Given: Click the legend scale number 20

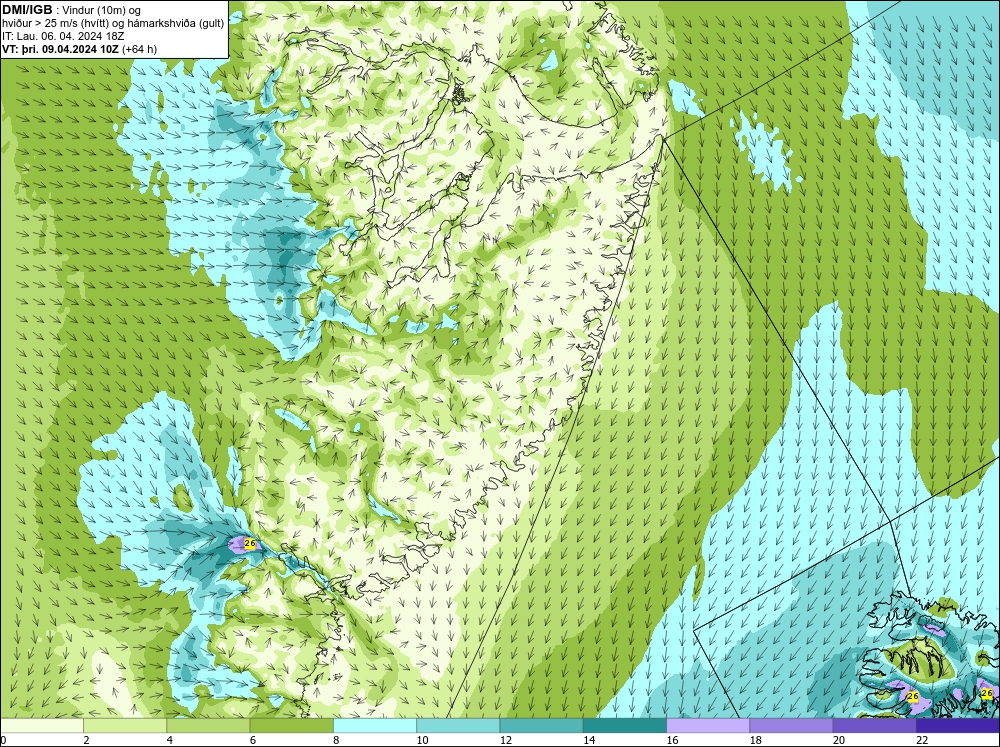Looking at the screenshot, I should (x=839, y=740).
